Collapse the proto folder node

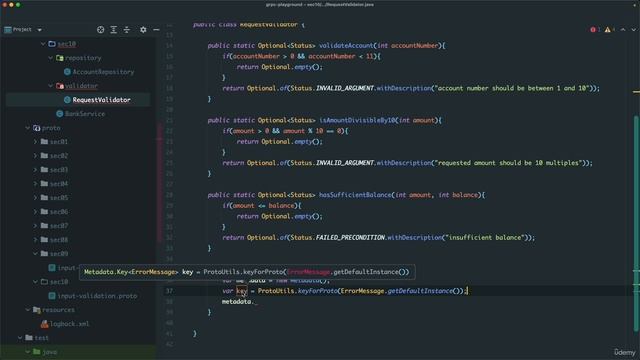27,128
